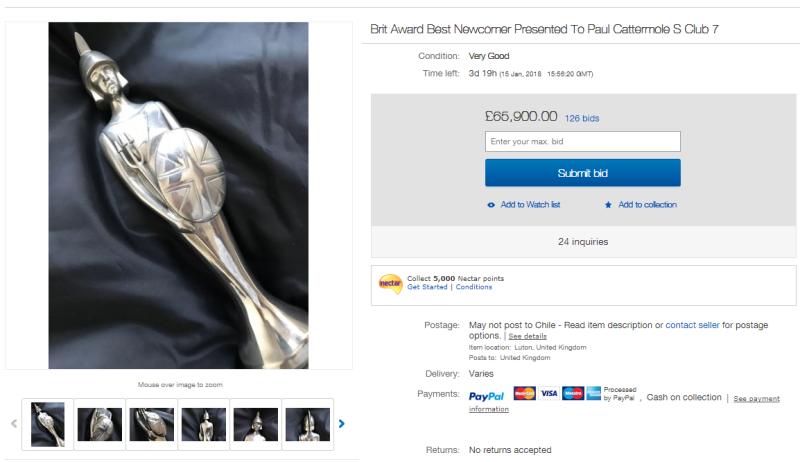Image resolution: width=800 pixels, height=462 pixels.
Task: Click the eye icon beside Add to Watch list
Action: coord(491,205)
